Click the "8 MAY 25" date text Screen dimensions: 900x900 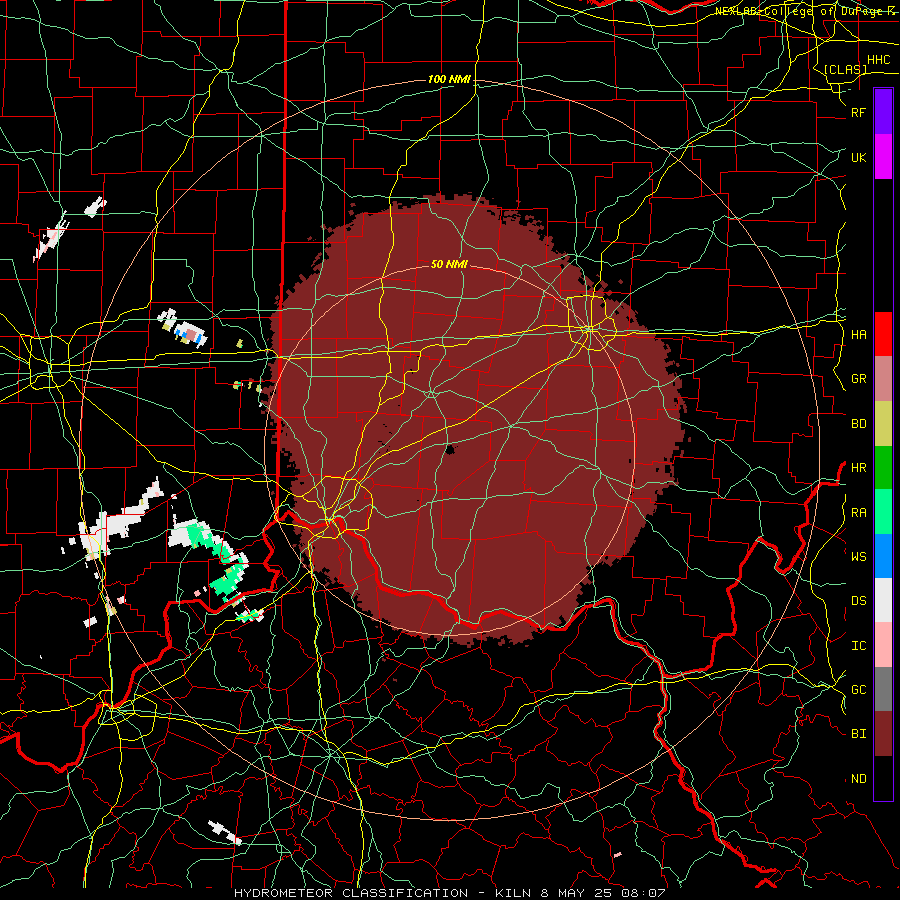coord(578,893)
